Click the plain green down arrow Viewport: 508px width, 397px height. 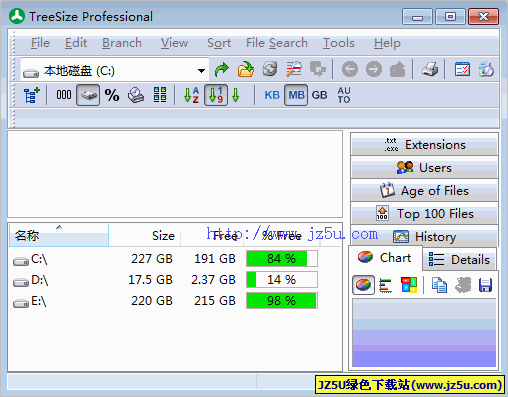236,95
